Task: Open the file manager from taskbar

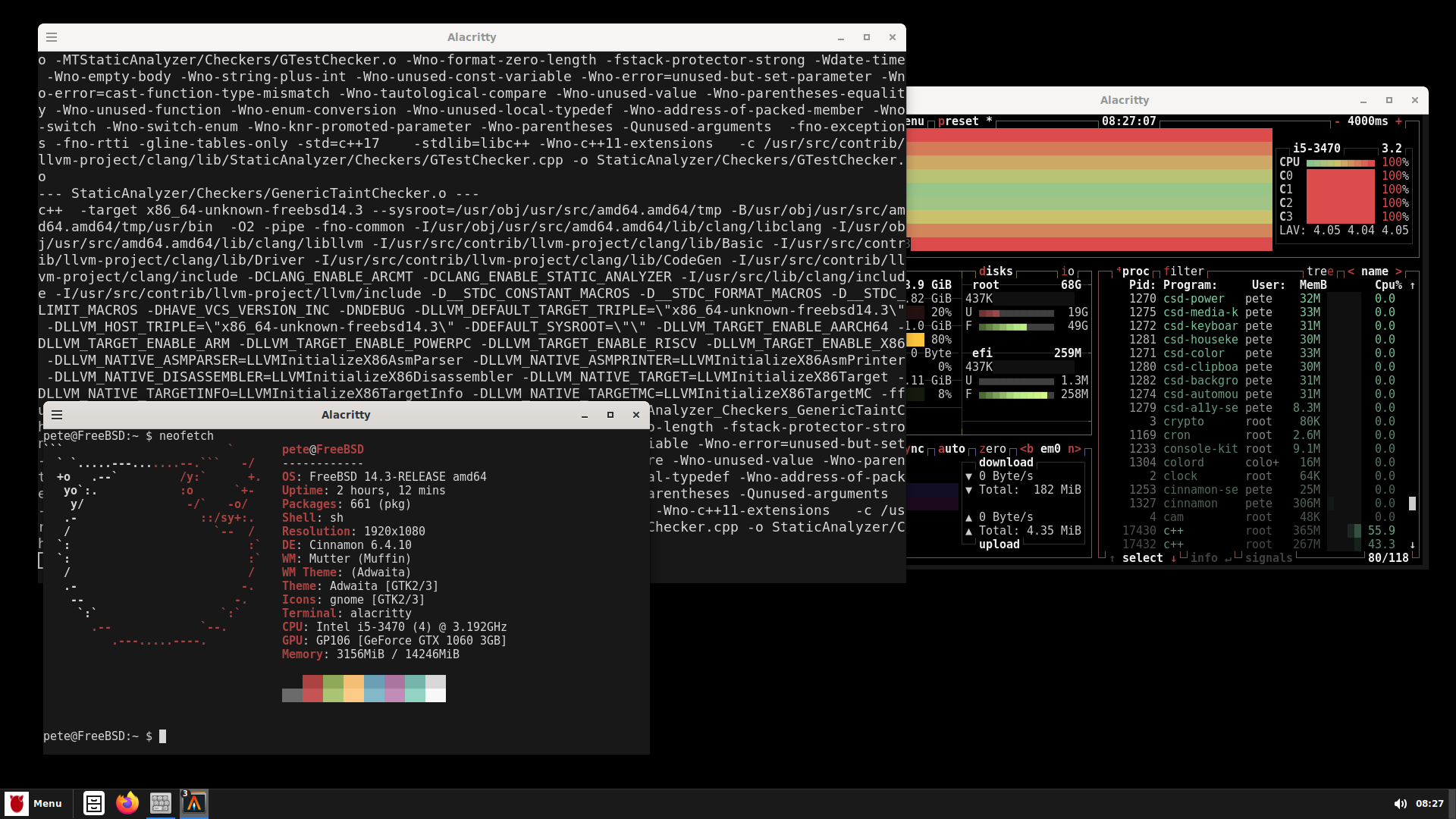Action: (94, 803)
